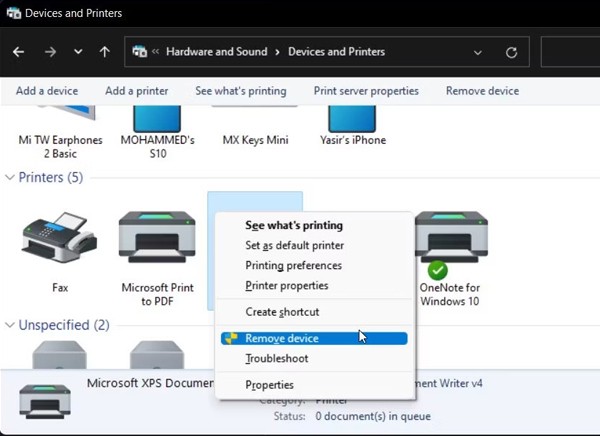This screenshot has width=600, height=436.
Task: Click Add a printer command
Action: coord(137,91)
